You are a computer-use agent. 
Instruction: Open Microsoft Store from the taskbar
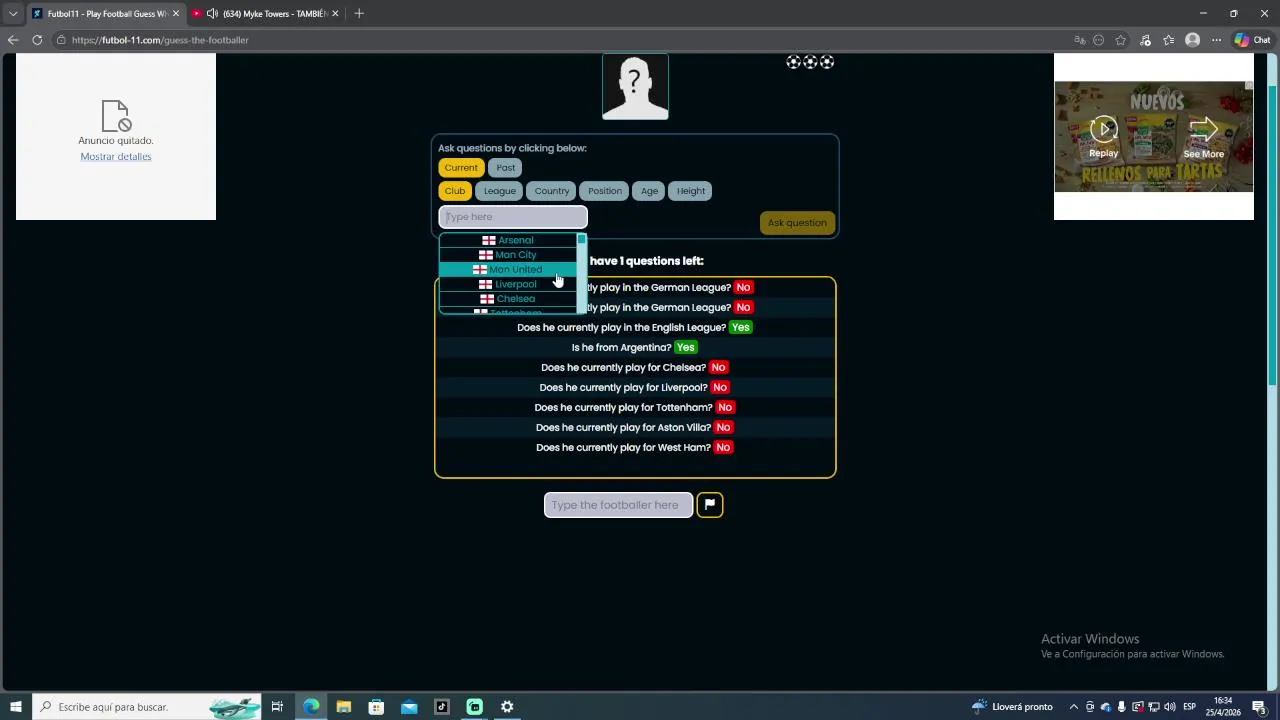click(376, 707)
